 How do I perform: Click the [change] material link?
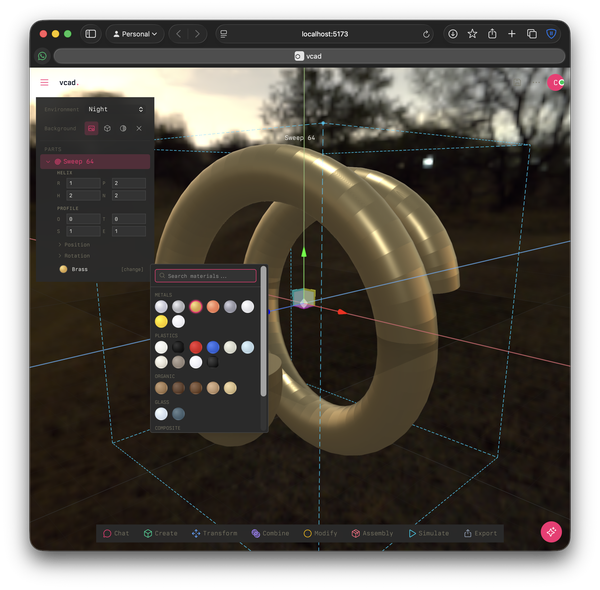click(132, 269)
